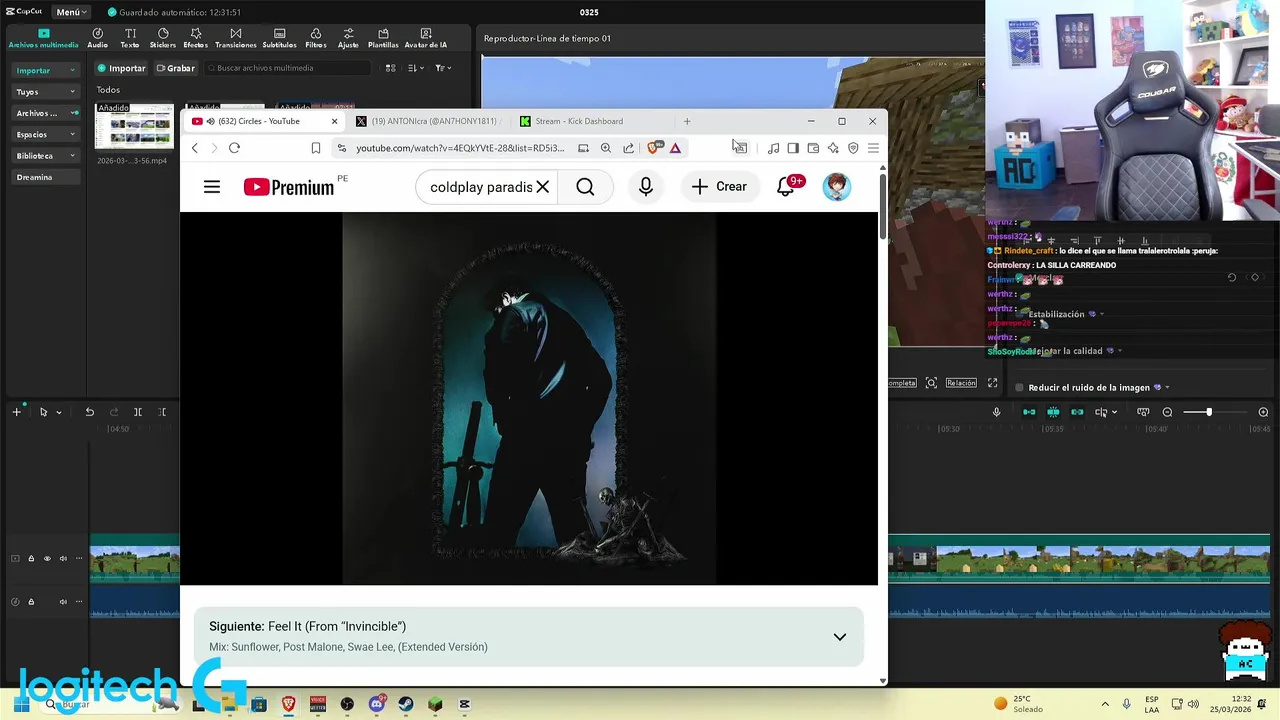Viewport: 1280px width, 720px height.
Task: Expand the Espacios sidebar section
Action: coord(45,134)
